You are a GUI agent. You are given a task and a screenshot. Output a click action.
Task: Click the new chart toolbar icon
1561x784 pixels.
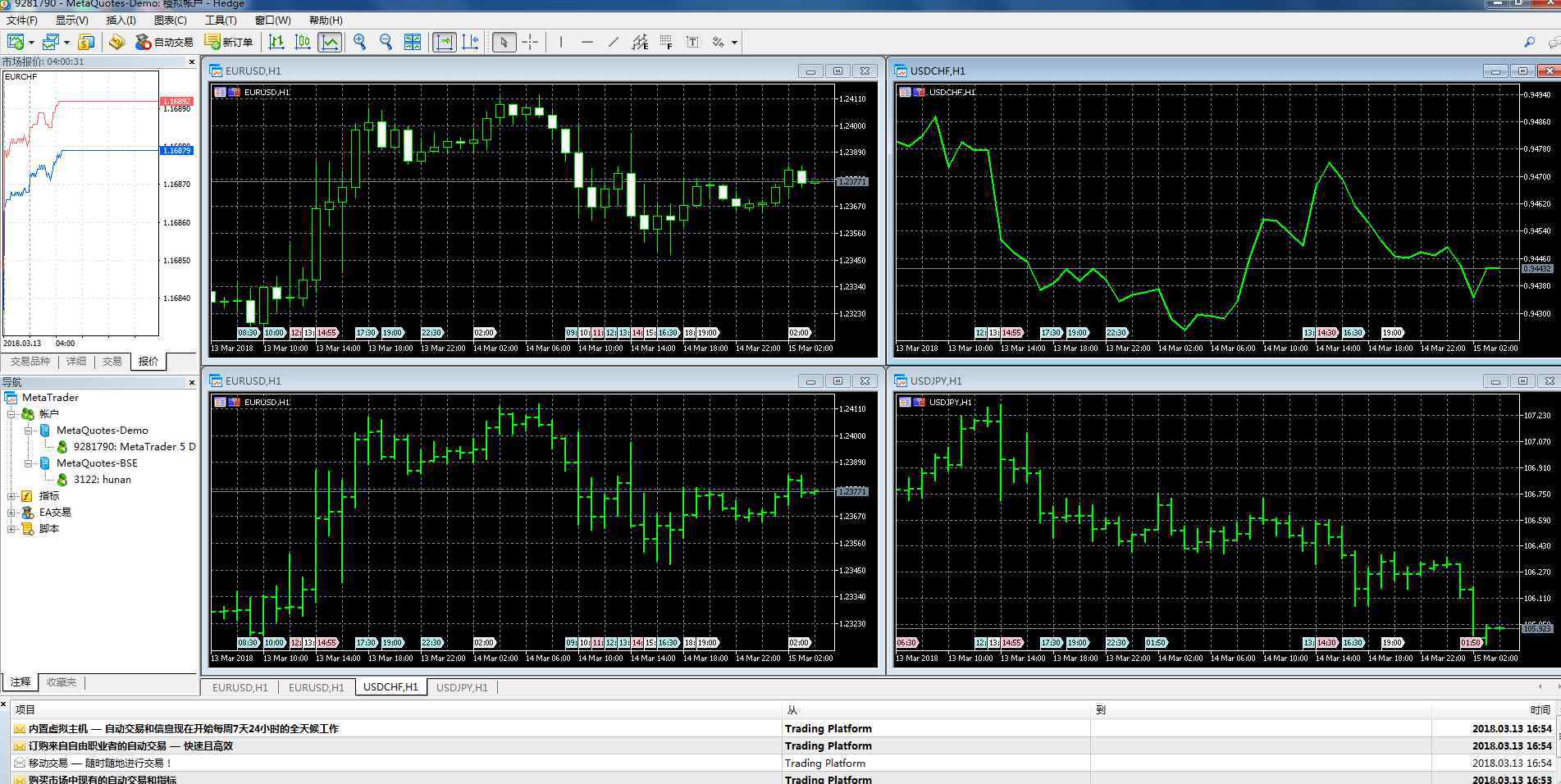tap(16, 42)
